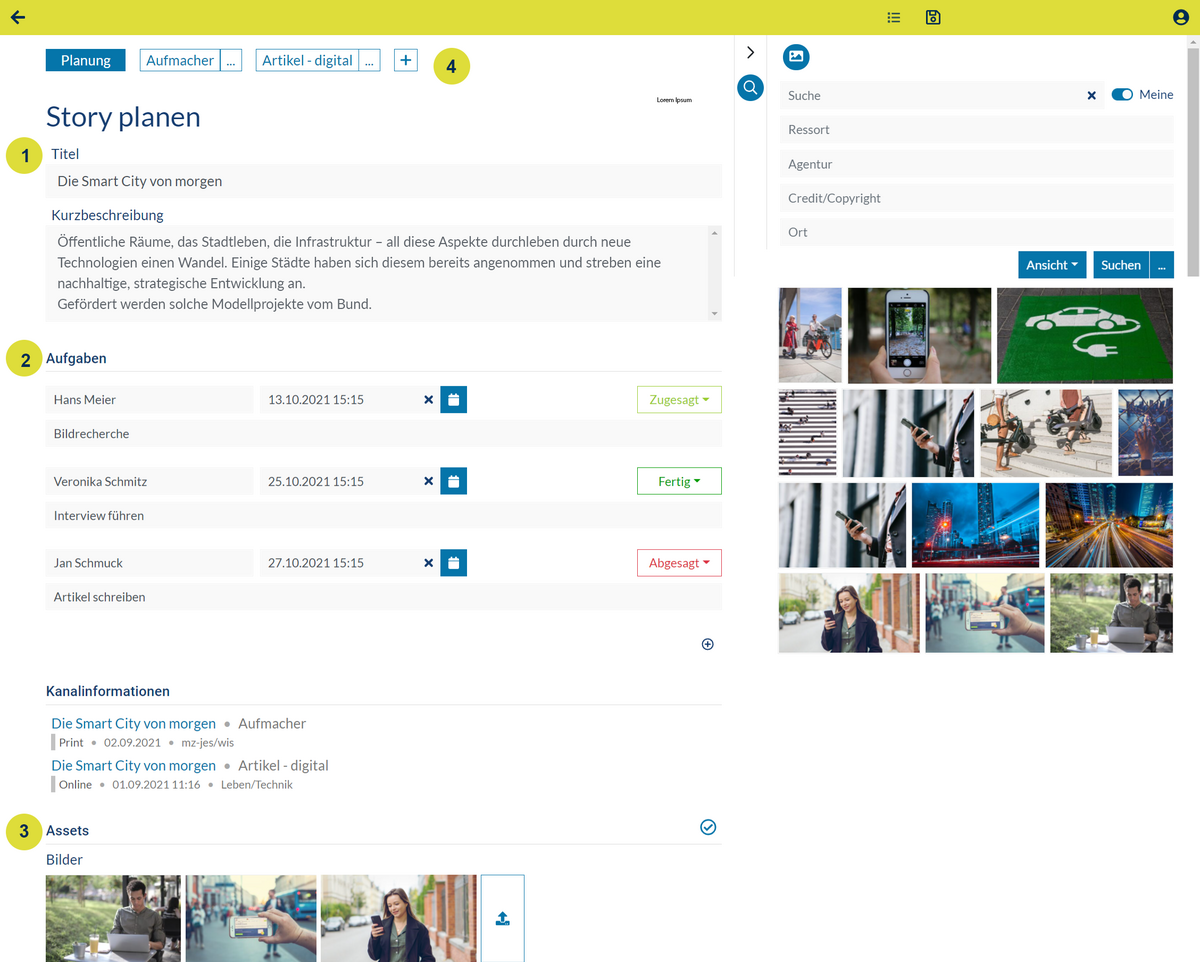Select the long-exposure city traffic lights image
Image resolution: width=1200 pixels, height=962 pixels.
(1109, 525)
